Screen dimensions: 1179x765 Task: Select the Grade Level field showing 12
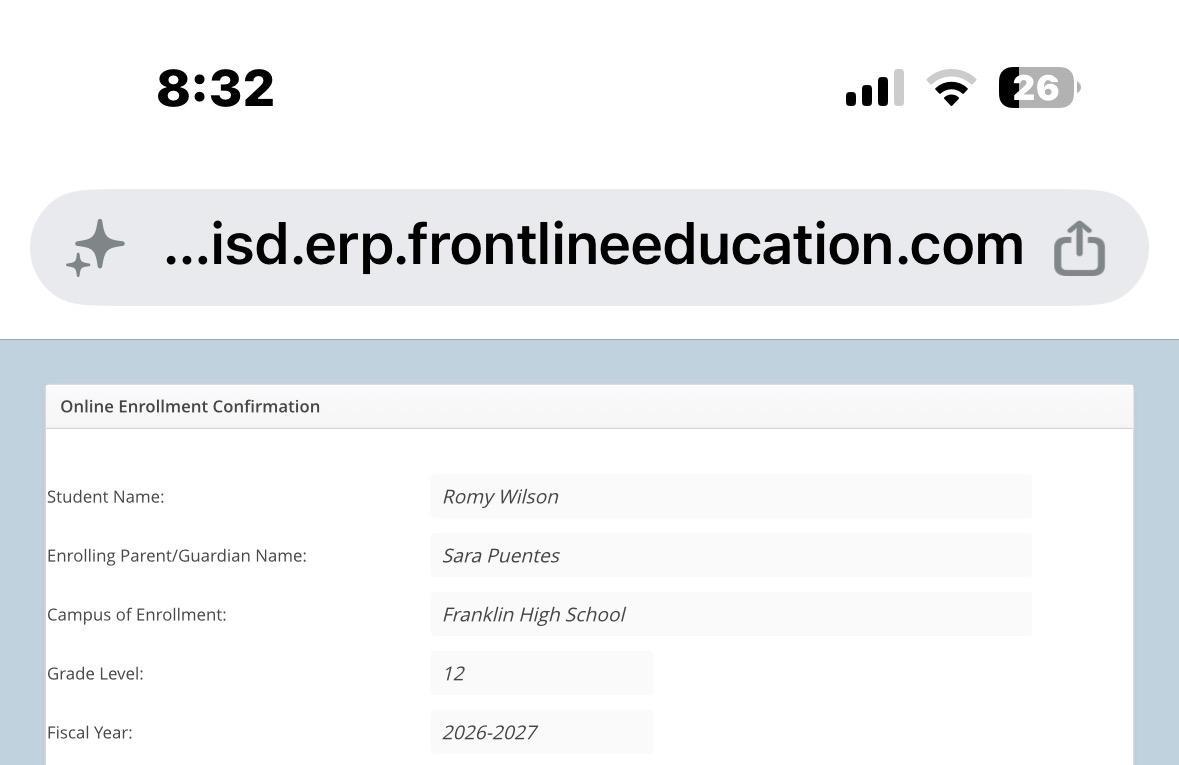point(541,672)
